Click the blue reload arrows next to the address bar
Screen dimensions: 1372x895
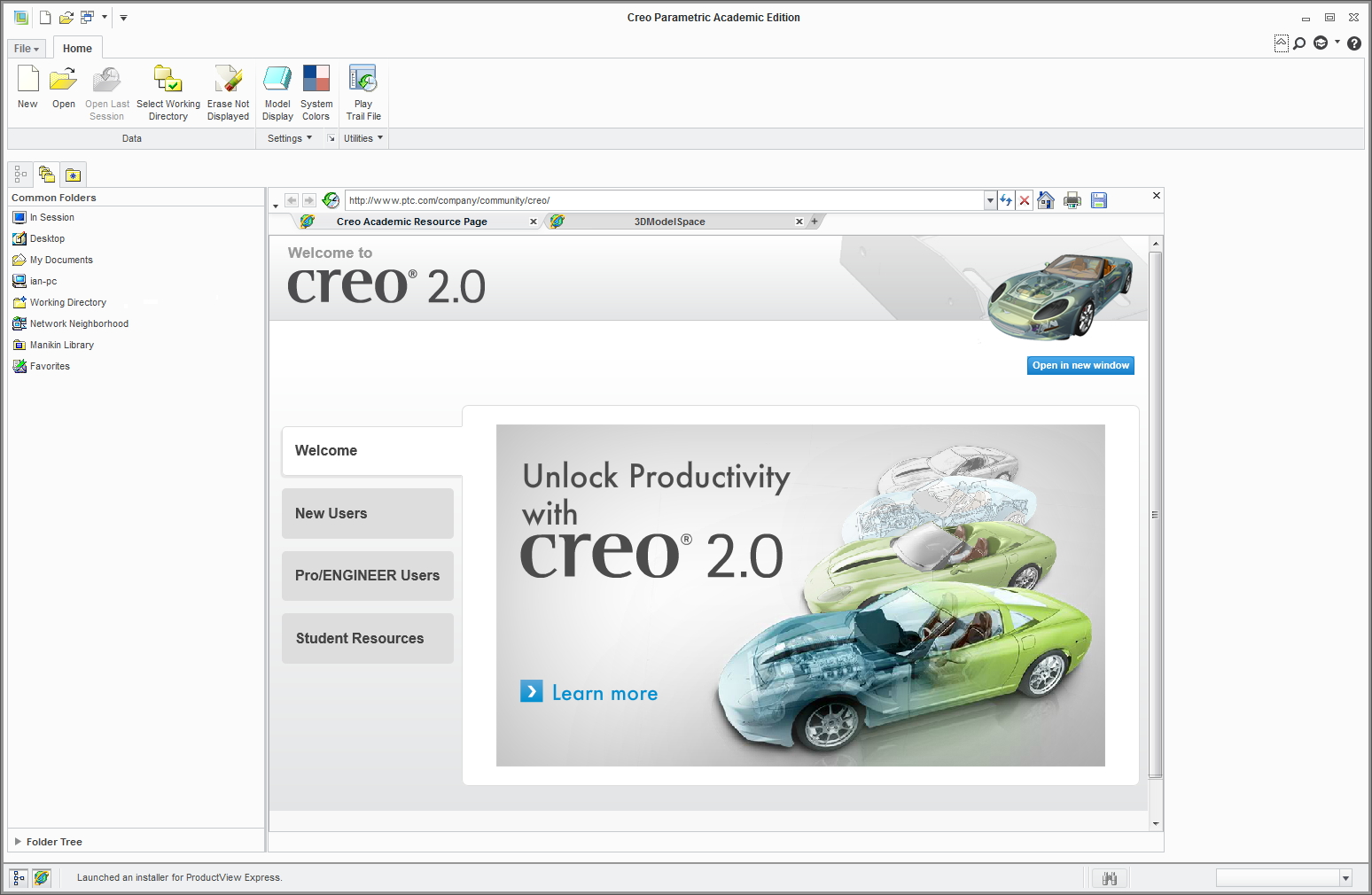(1006, 200)
